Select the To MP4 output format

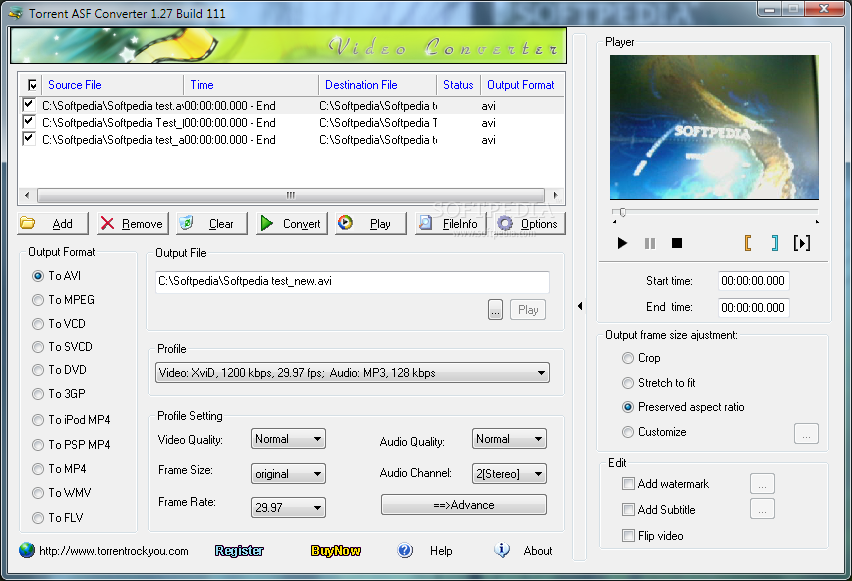click(37, 469)
